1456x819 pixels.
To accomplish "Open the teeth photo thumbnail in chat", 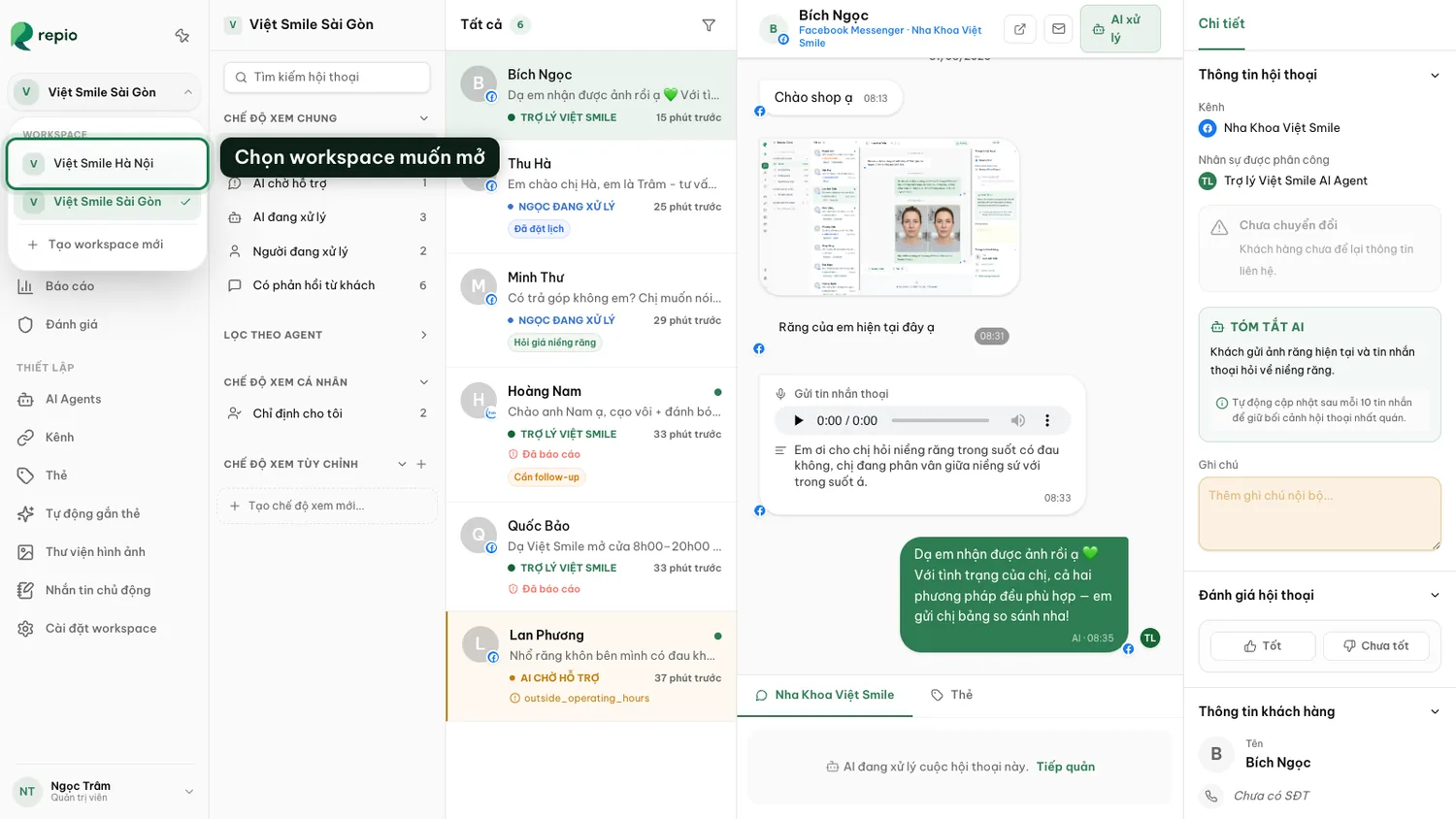I will coord(889,216).
